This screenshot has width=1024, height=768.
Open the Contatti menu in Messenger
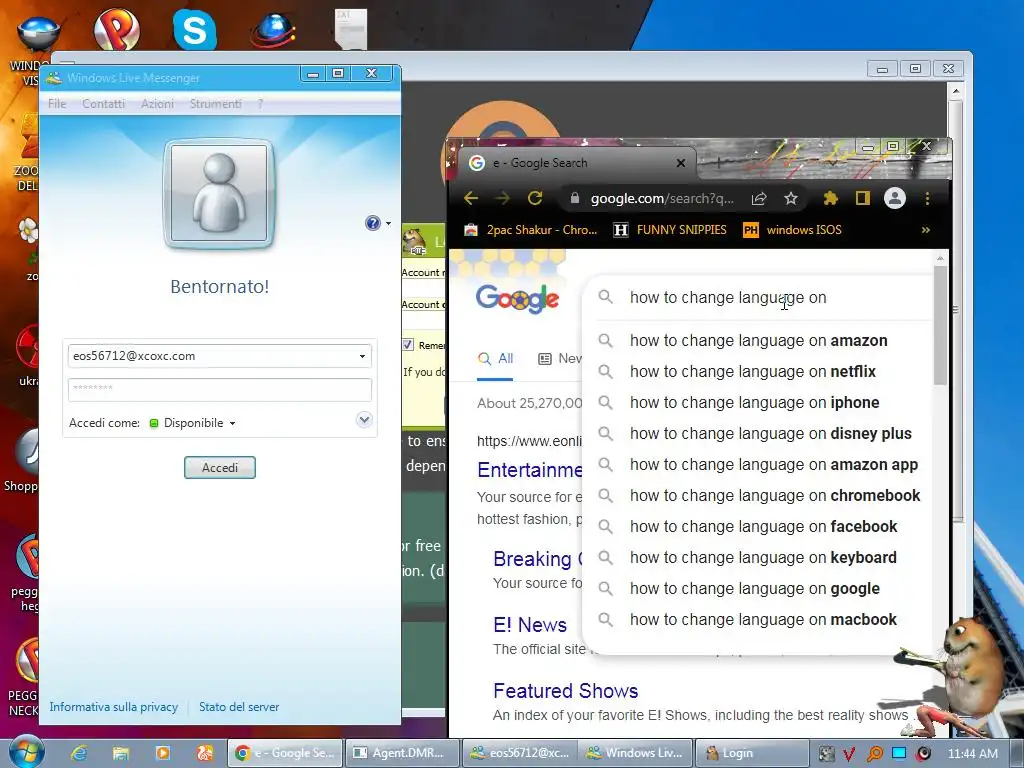(x=103, y=104)
